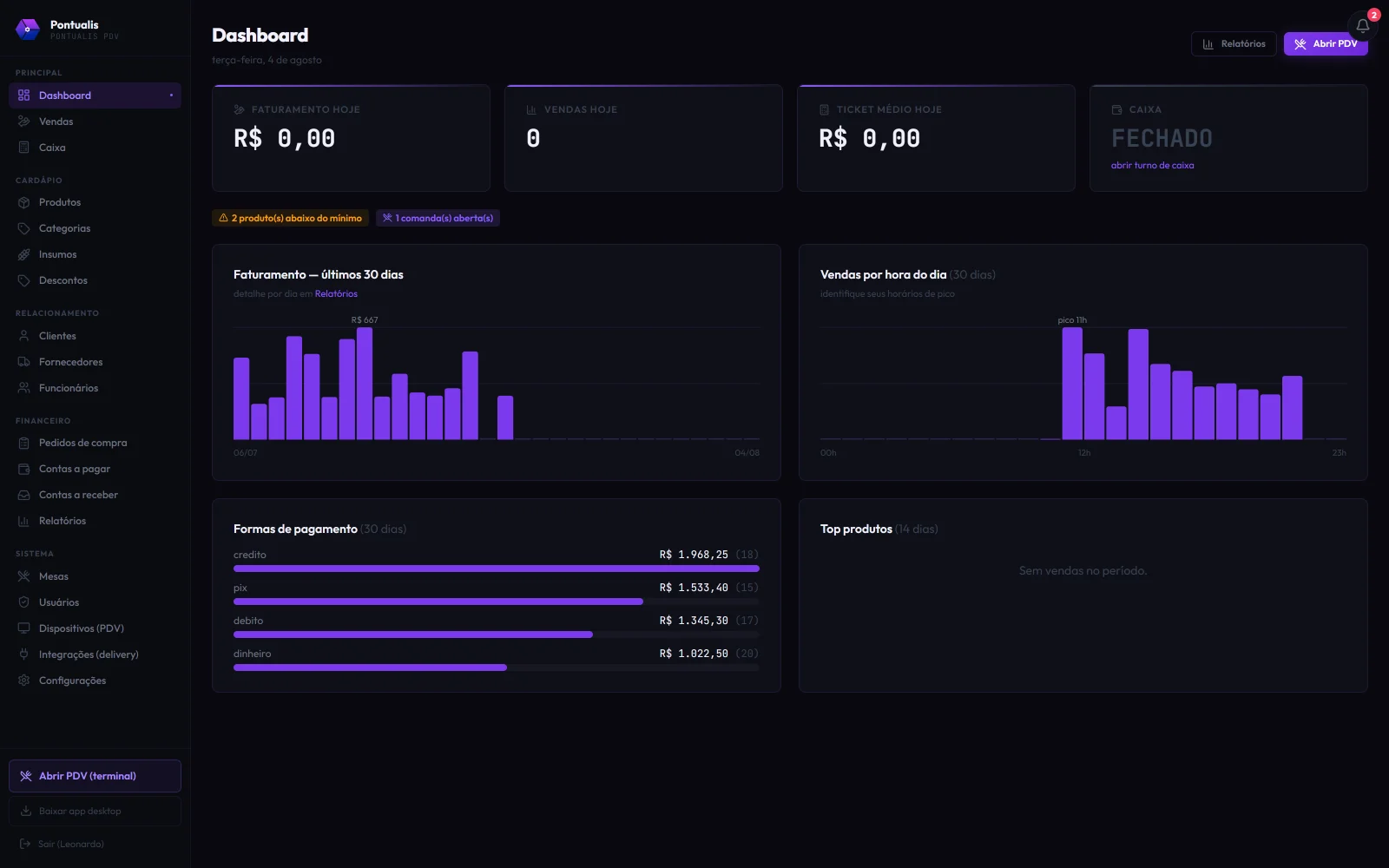Follow the abrir turno de caixa link
The height and width of the screenshot is (868, 1389).
[x=1152, y=166]
